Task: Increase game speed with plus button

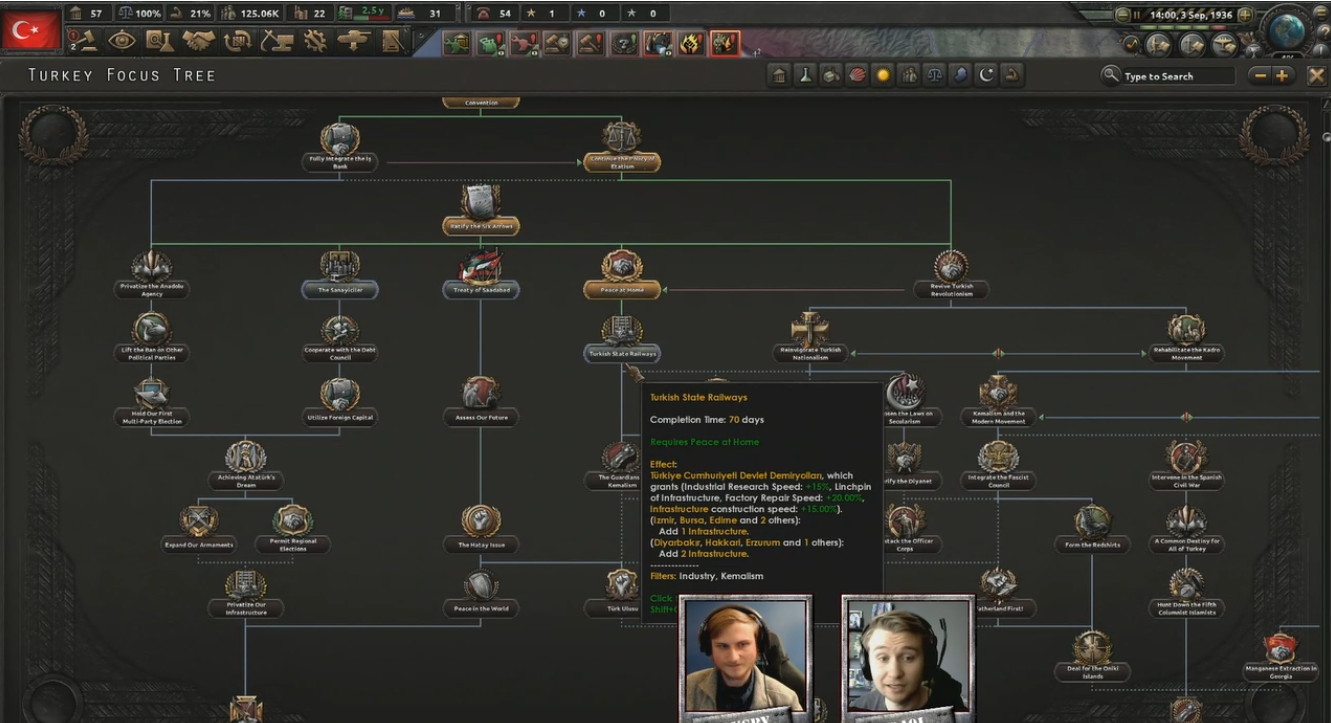Action: pos(1245,15)
